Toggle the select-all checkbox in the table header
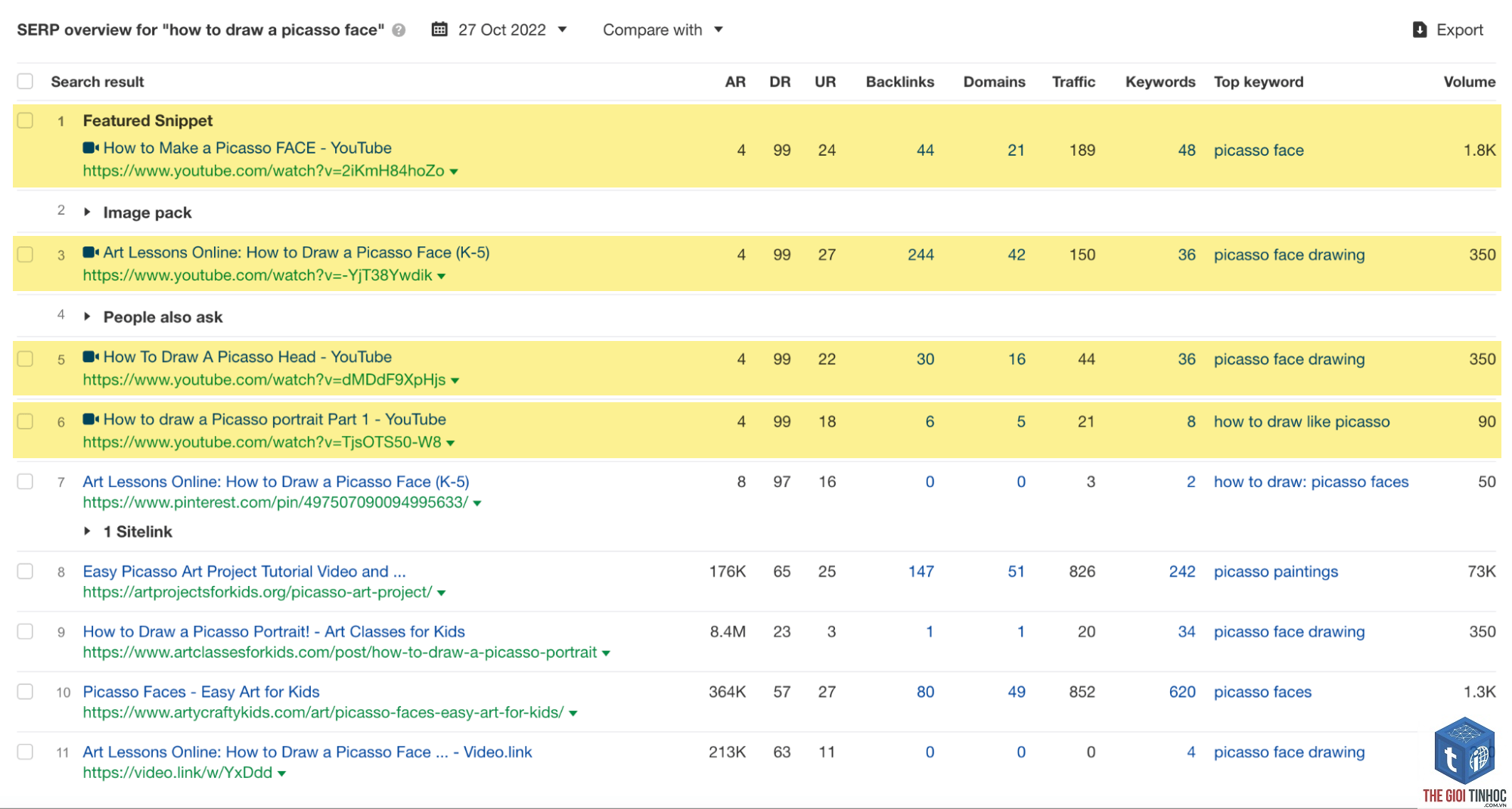The height and width of the screenshot is (809, 1512). 25,81
